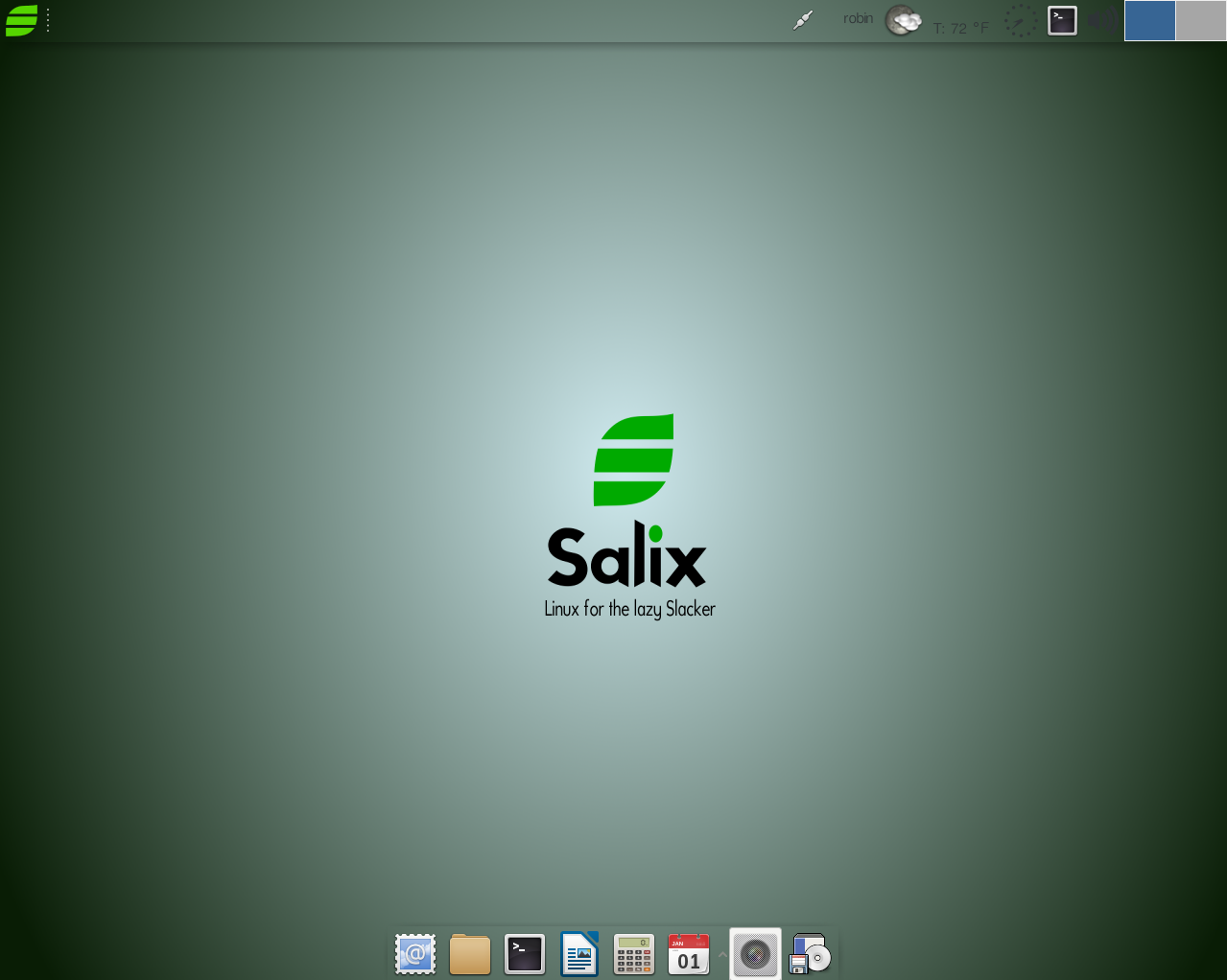The width and height of the screenshot is (1227, 980).
Task: Open the volume speaker control
Action: (x=1103, y=20)
